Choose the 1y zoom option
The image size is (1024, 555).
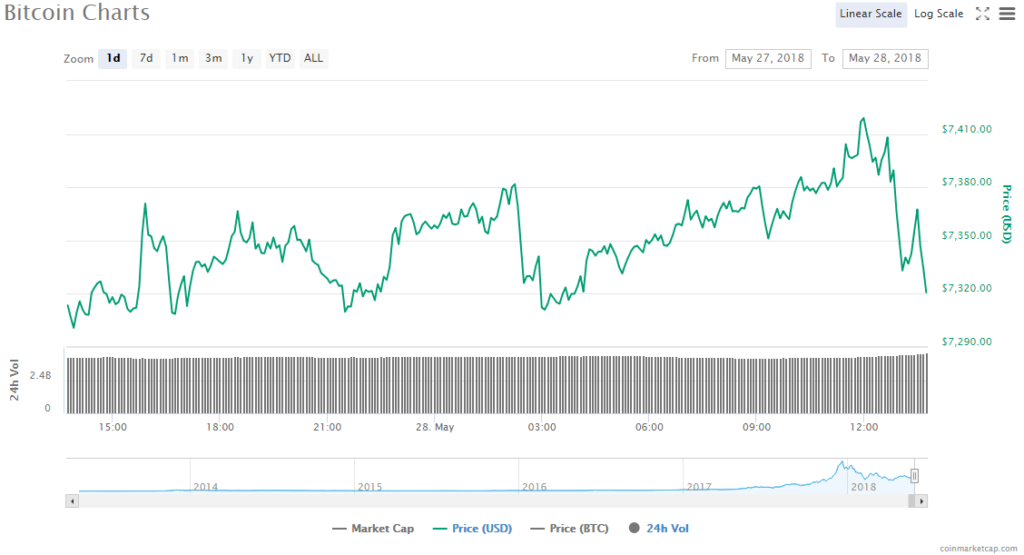coord(246,58)
